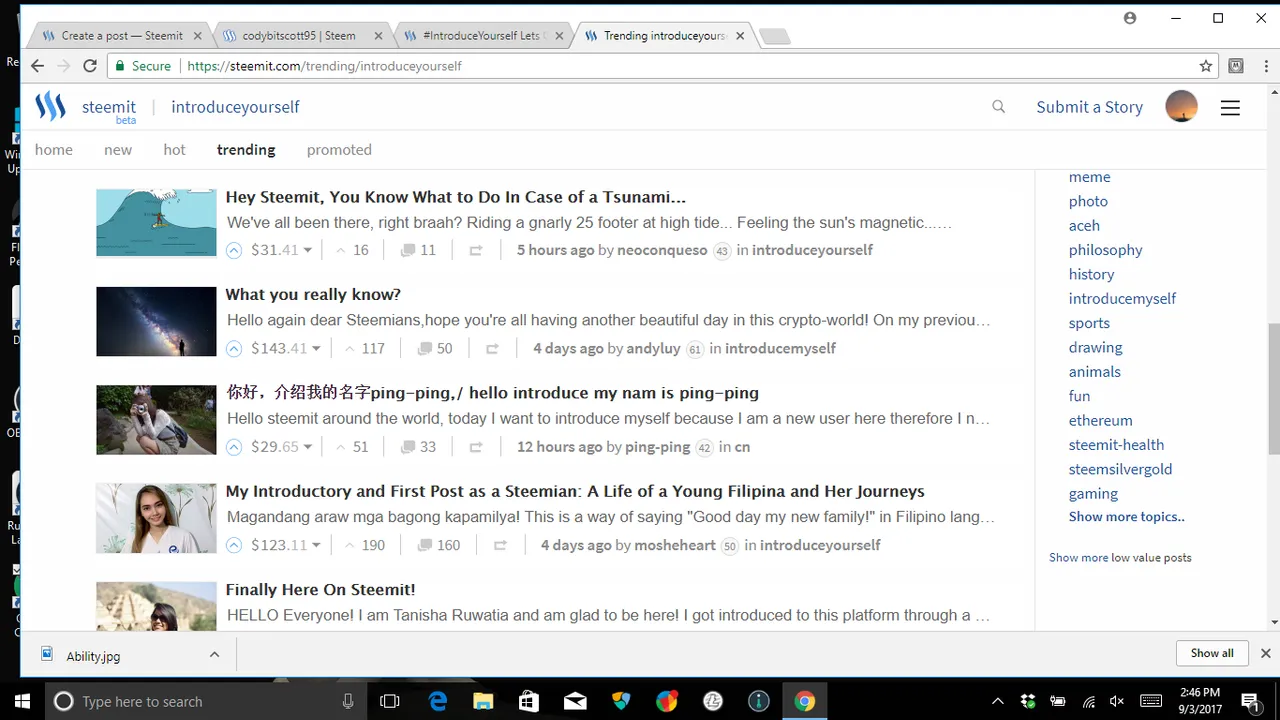Open the steemsilvergold topic
Image resolution: width=1280 pixels, height=720 pixels.
pyautogui.click(x=1120, y=469)
